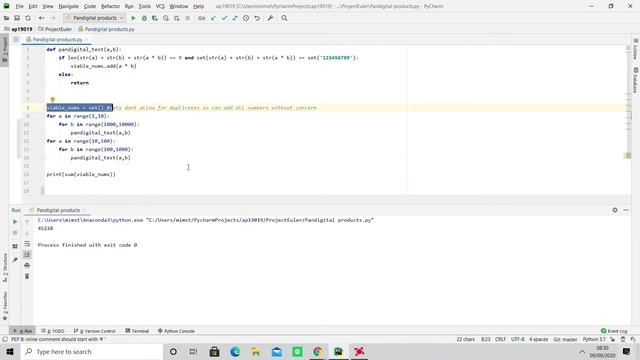Open Task View on taskbar

[193, 352]
